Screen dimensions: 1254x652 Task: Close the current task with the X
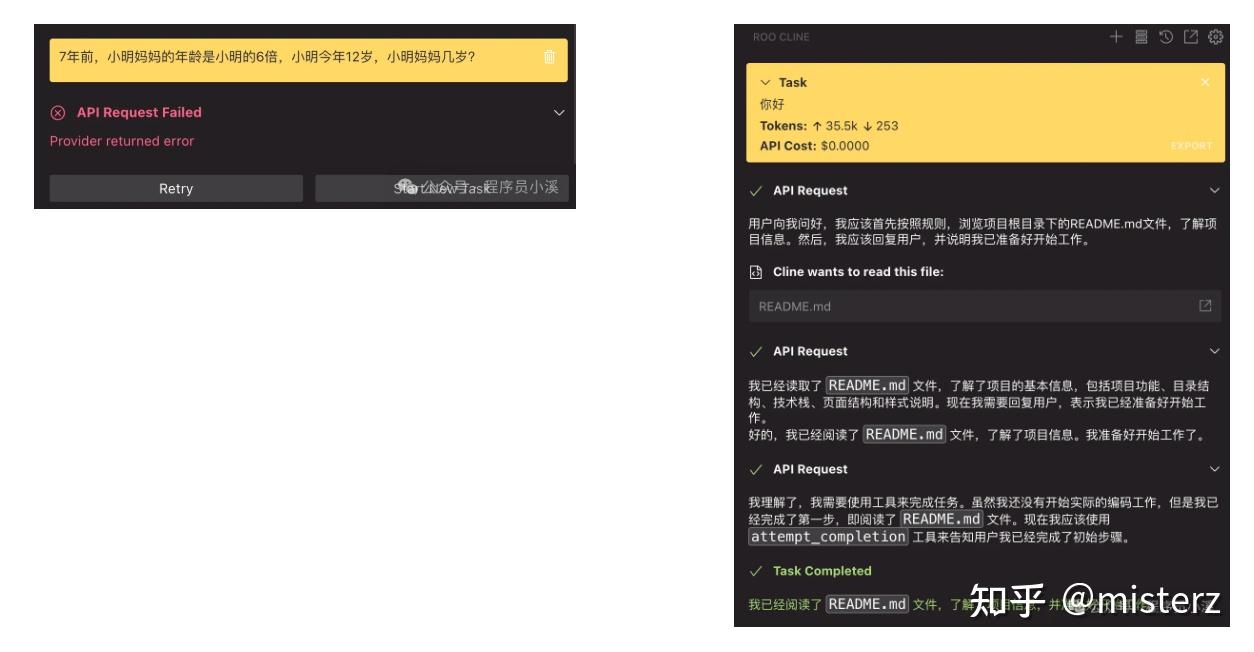coord(1206,82)
